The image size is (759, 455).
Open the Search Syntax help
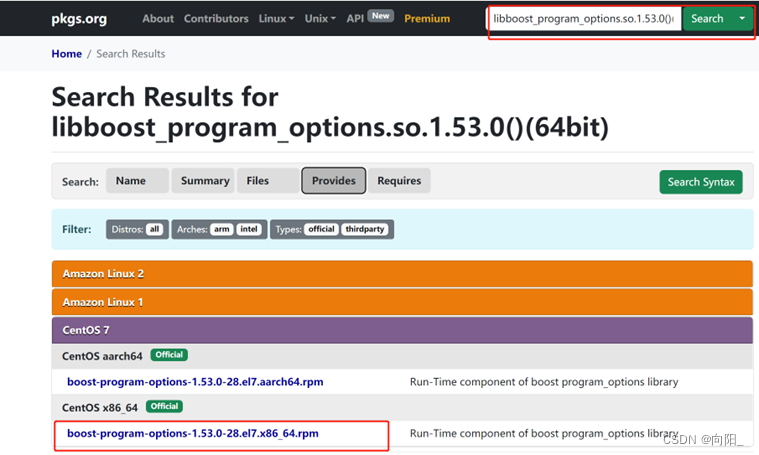(700, 182)
